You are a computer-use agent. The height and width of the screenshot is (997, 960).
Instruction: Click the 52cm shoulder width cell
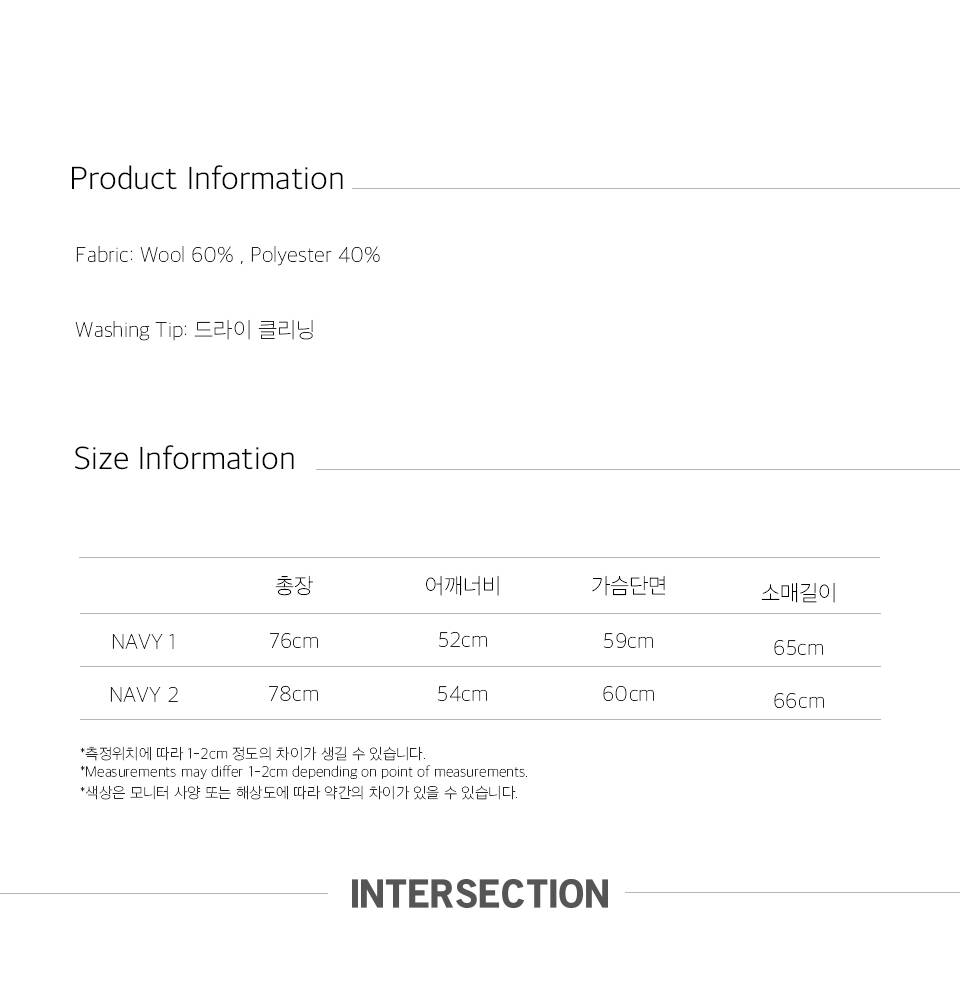[x=463, y=640]
